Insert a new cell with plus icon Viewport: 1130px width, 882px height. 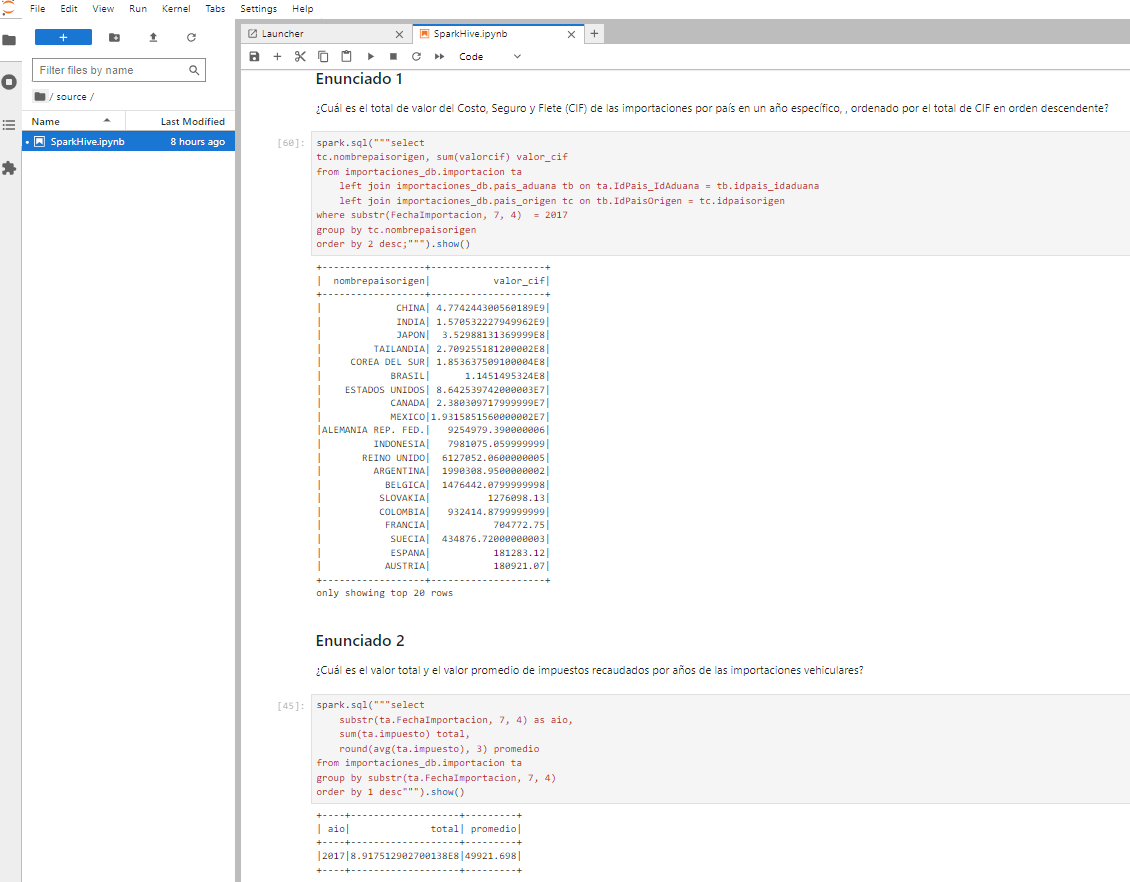tap(277, 57)
